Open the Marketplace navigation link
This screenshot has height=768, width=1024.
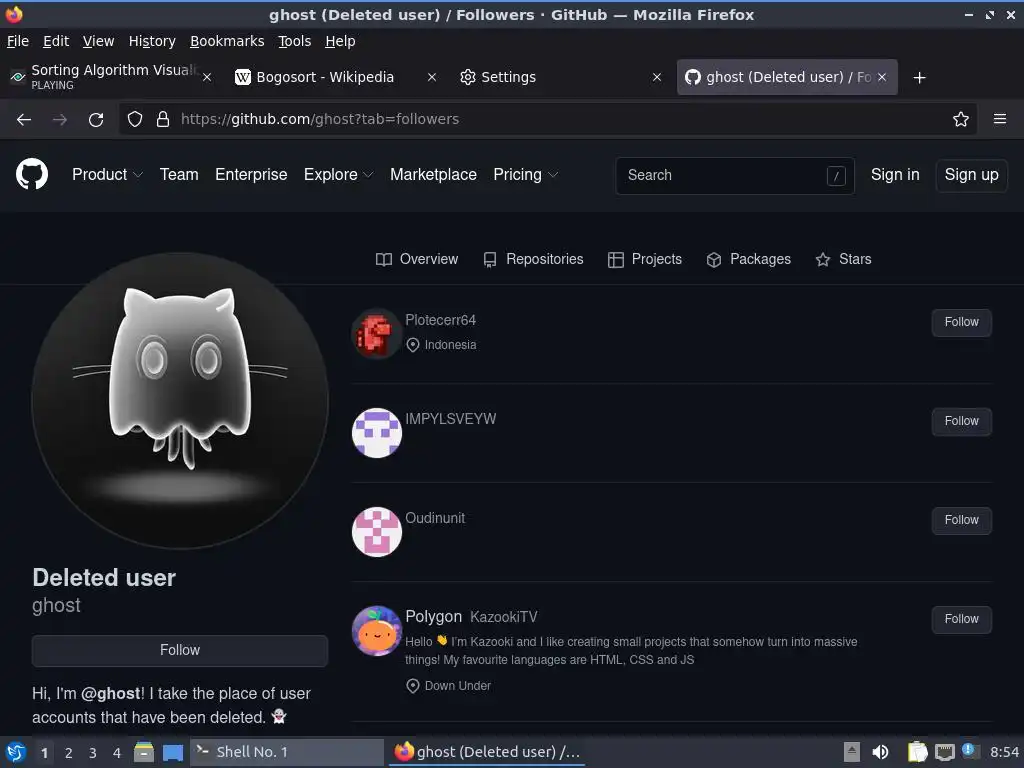click(433, 174)
